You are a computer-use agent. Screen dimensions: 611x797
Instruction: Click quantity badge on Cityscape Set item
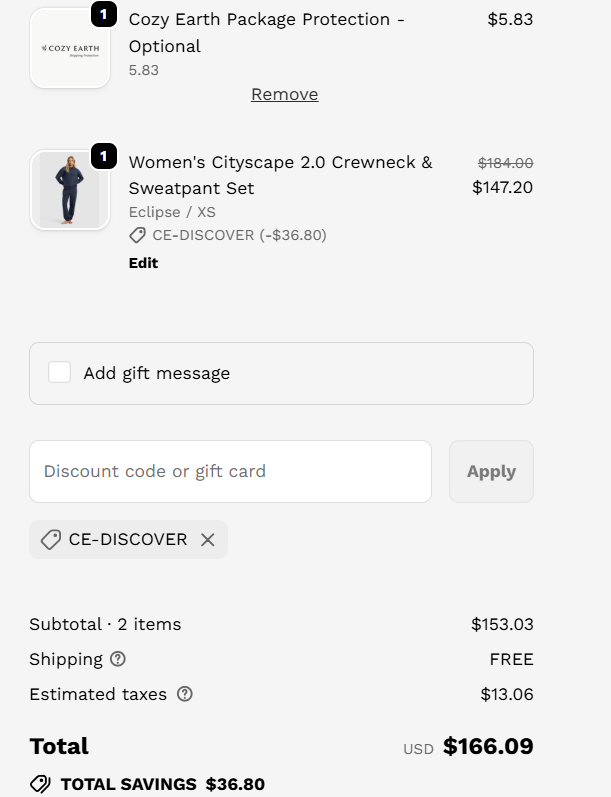(104, 157)
